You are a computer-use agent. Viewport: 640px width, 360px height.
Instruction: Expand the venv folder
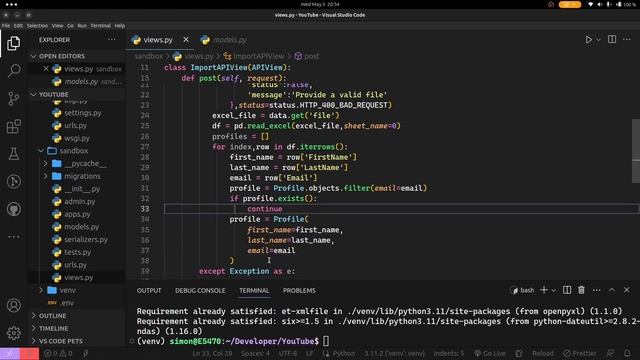point(41,290)
